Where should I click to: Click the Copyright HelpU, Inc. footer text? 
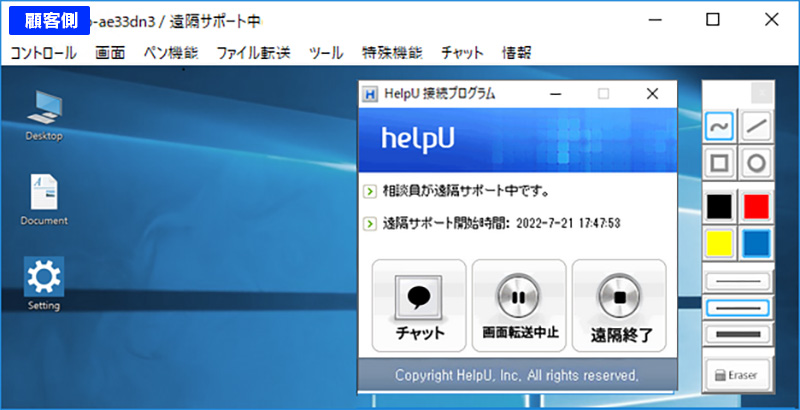coord(517,375)
